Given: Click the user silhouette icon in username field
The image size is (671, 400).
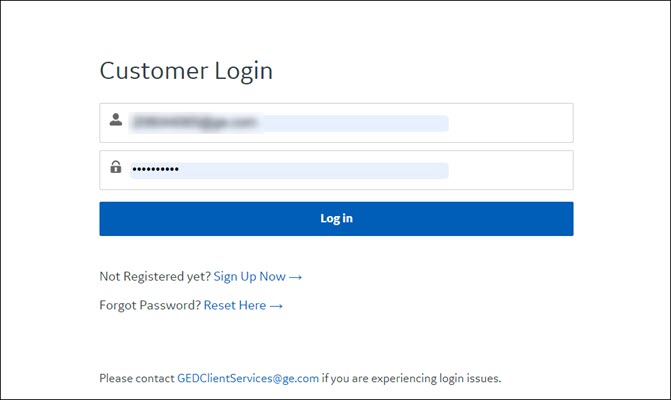Looking at the screenshot, I should coord(116,119).
